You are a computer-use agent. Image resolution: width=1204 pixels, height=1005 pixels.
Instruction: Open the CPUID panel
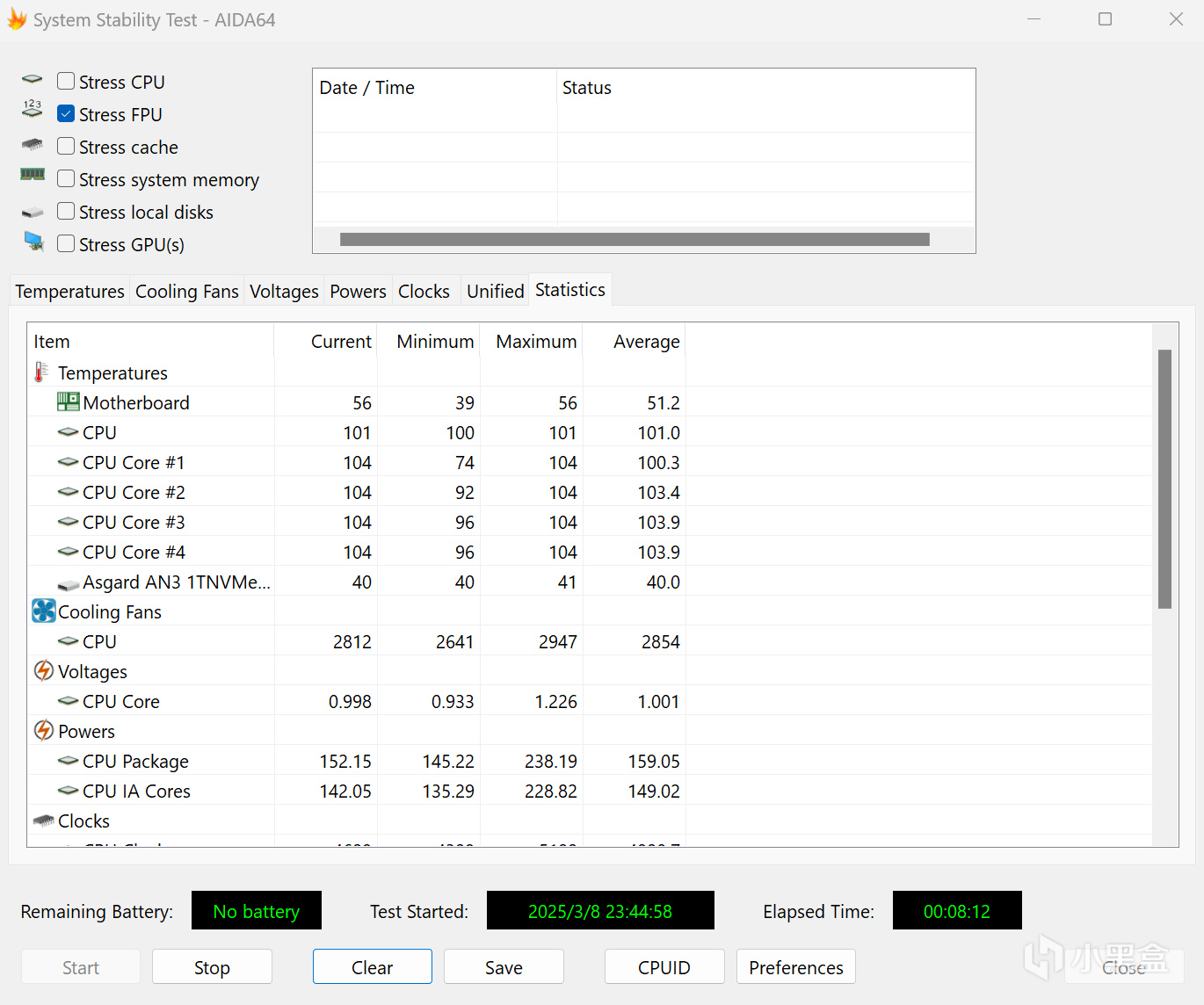[664, 967]
